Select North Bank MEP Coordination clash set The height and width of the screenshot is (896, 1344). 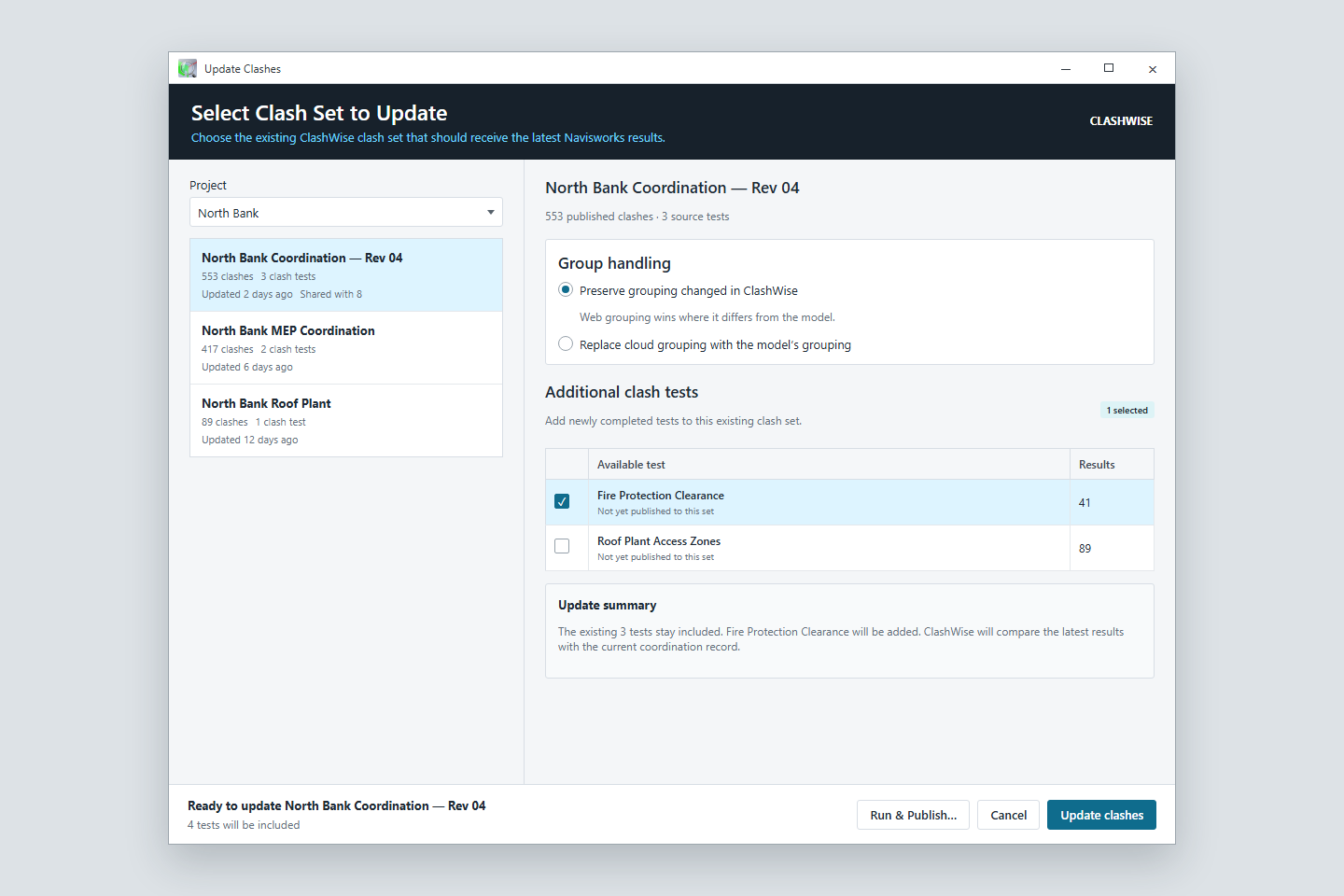pos(346,348)
